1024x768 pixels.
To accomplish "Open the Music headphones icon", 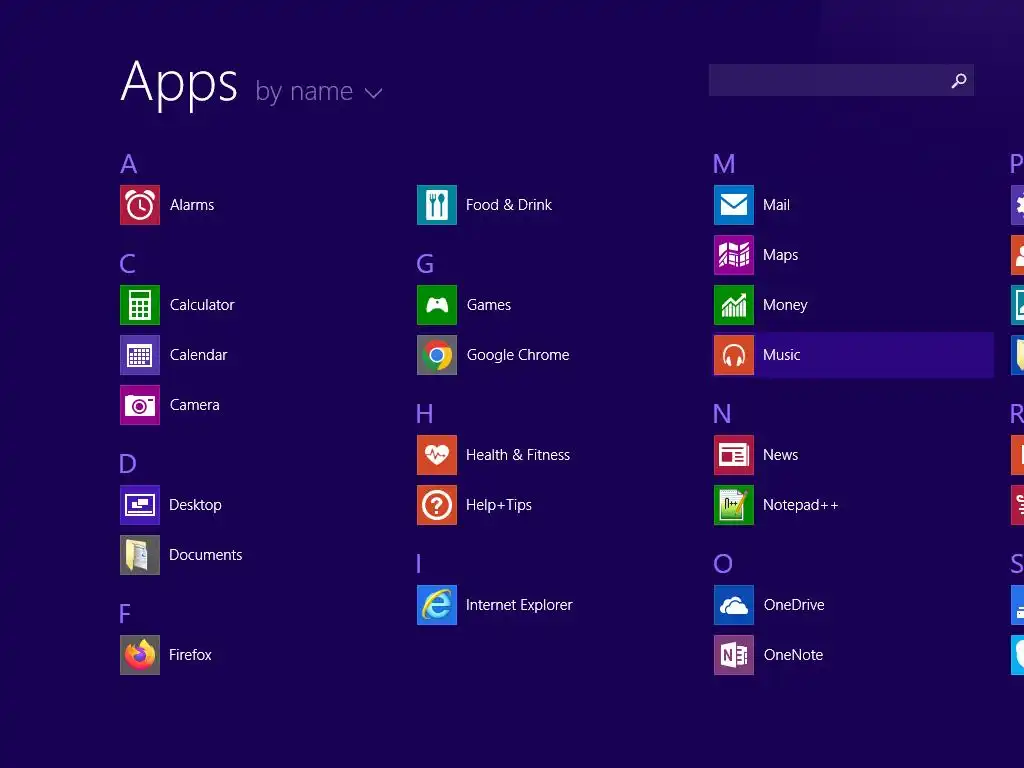I will [x=734, y=355].
